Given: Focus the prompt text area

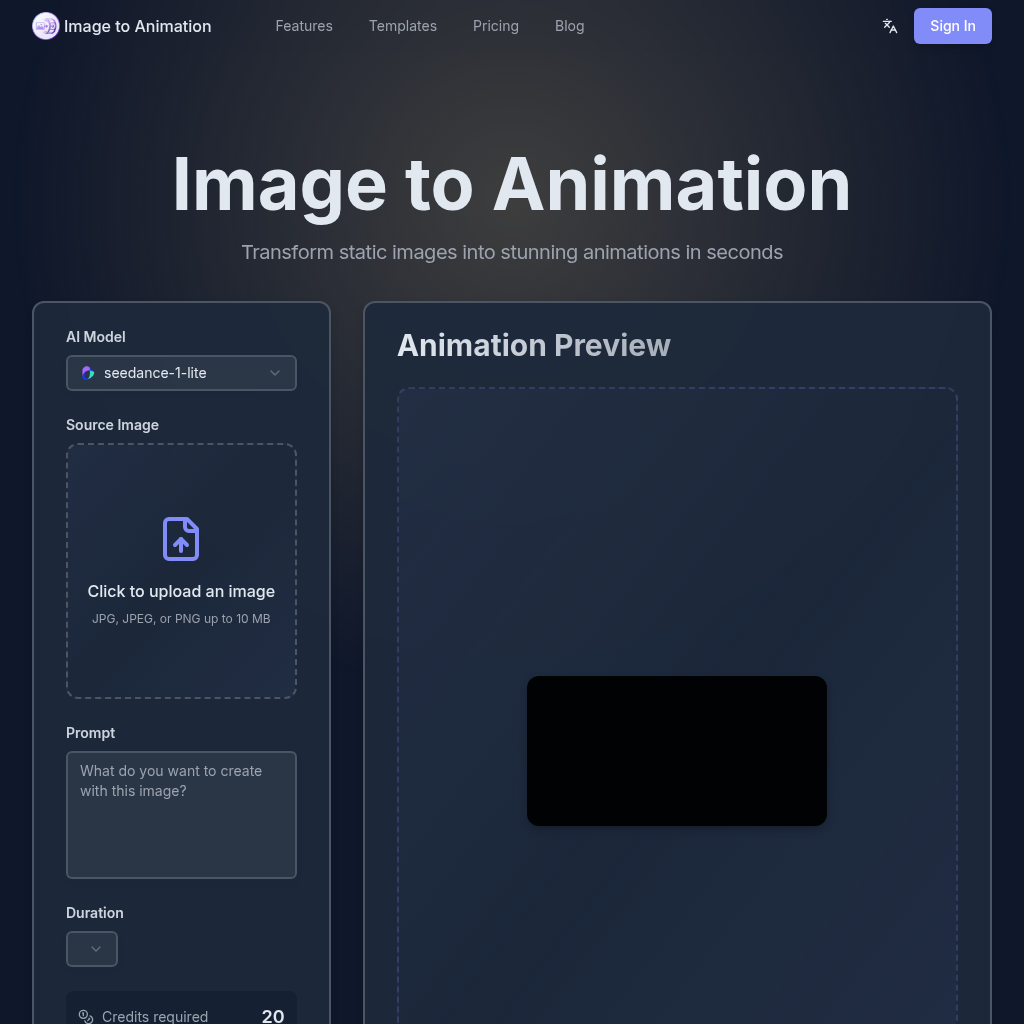Looking at the screenshot, I should 181,814.
